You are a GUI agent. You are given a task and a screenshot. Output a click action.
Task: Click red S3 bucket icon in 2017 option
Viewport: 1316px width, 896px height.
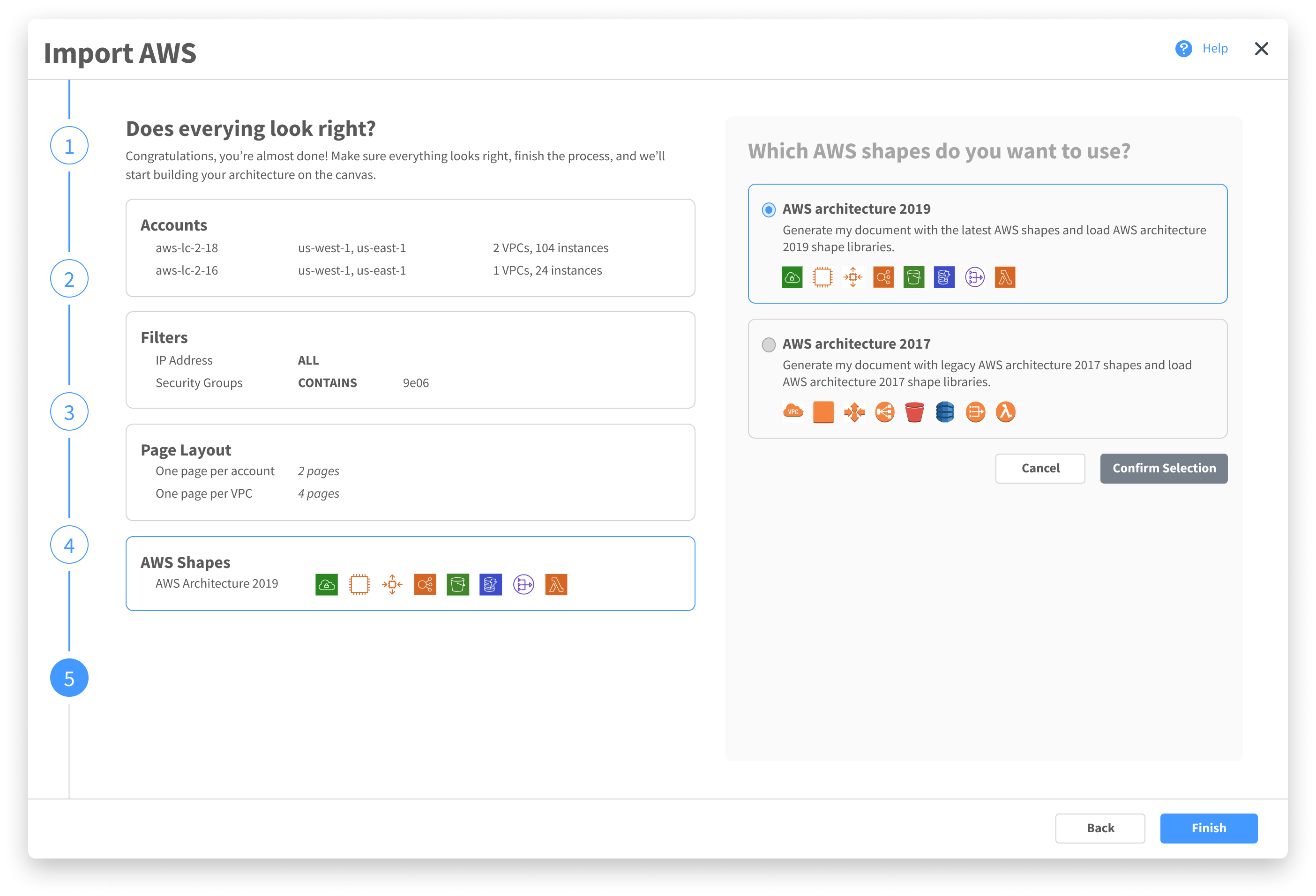point(914,412)
